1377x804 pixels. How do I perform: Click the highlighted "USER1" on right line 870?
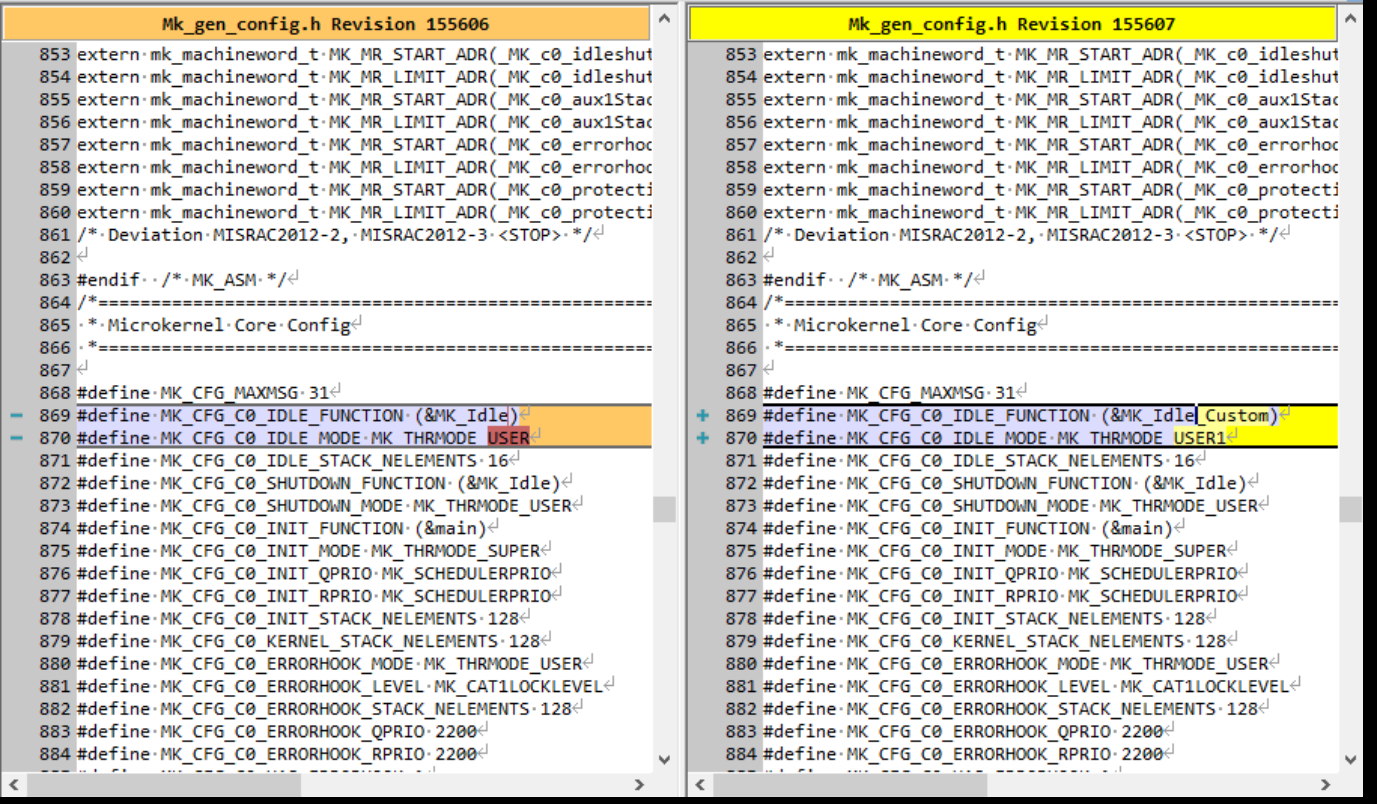click(x=1200, y=438)
